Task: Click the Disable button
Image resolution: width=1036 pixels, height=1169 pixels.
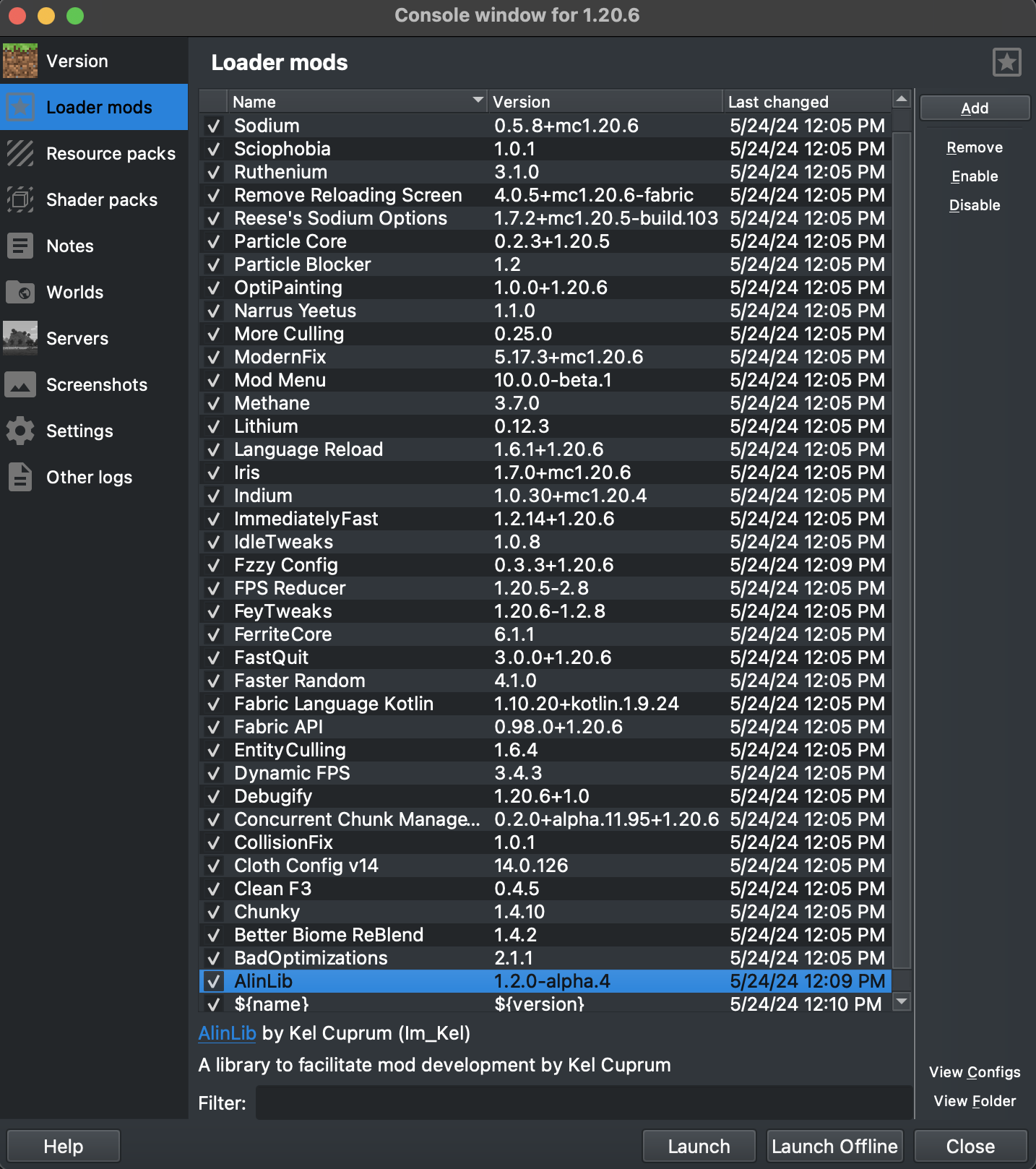Action: tap(975, 205)
